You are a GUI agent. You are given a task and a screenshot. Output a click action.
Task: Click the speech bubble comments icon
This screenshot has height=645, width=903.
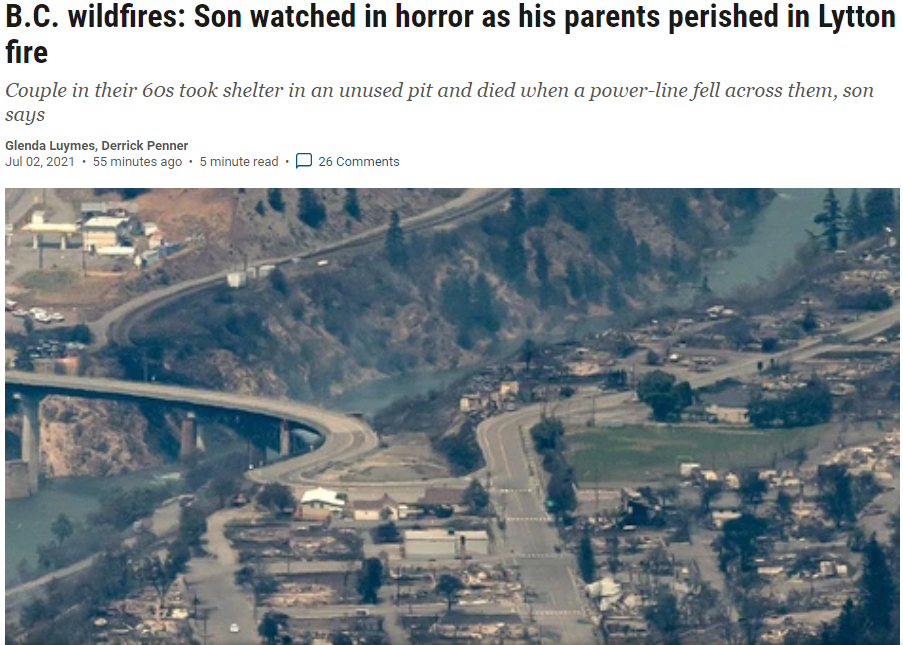pos(303,161)
